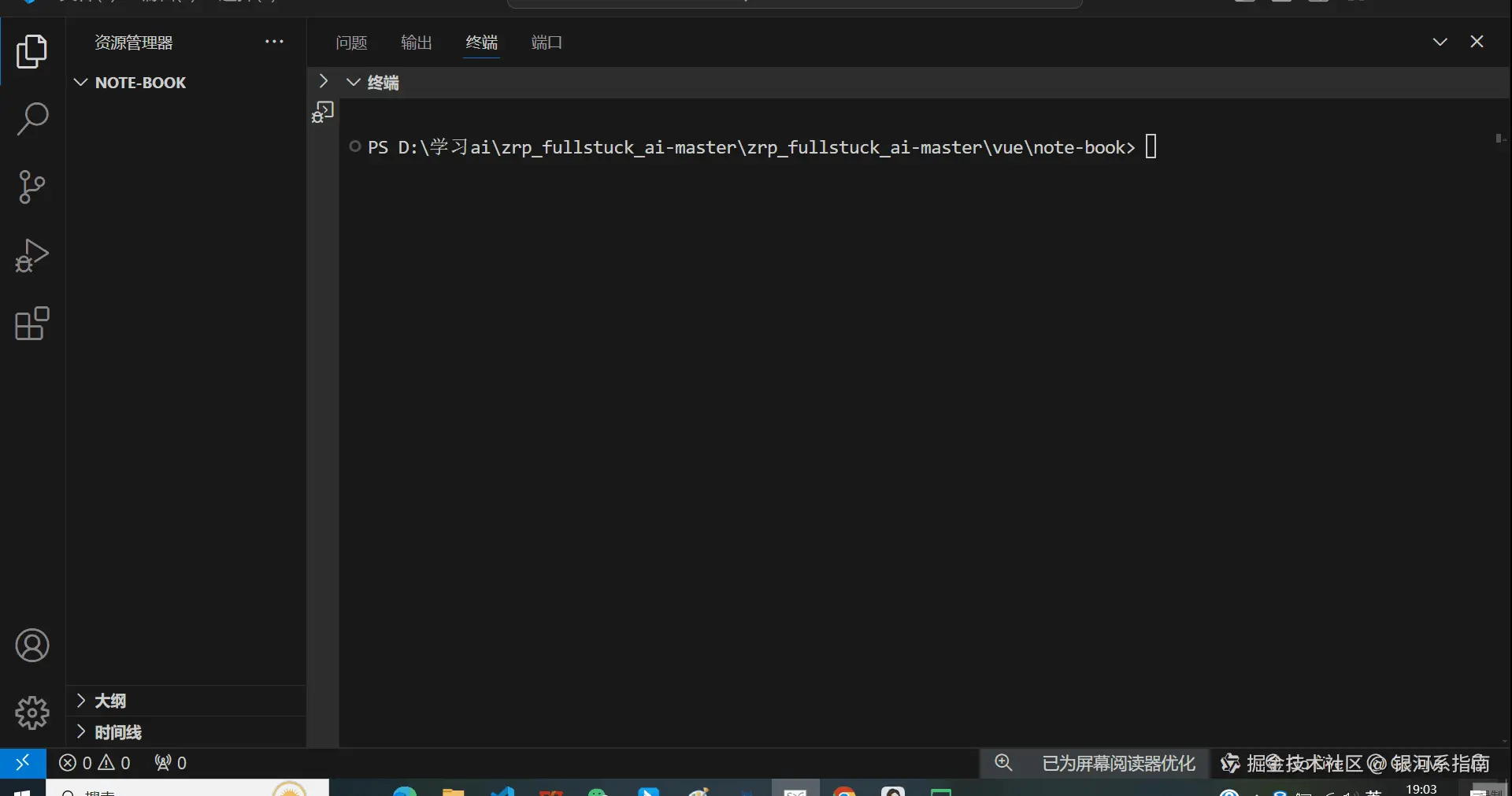Open the Explorer view in the activity bar
This screenshot has width=1512, height=796.
(x=31, y=51)
